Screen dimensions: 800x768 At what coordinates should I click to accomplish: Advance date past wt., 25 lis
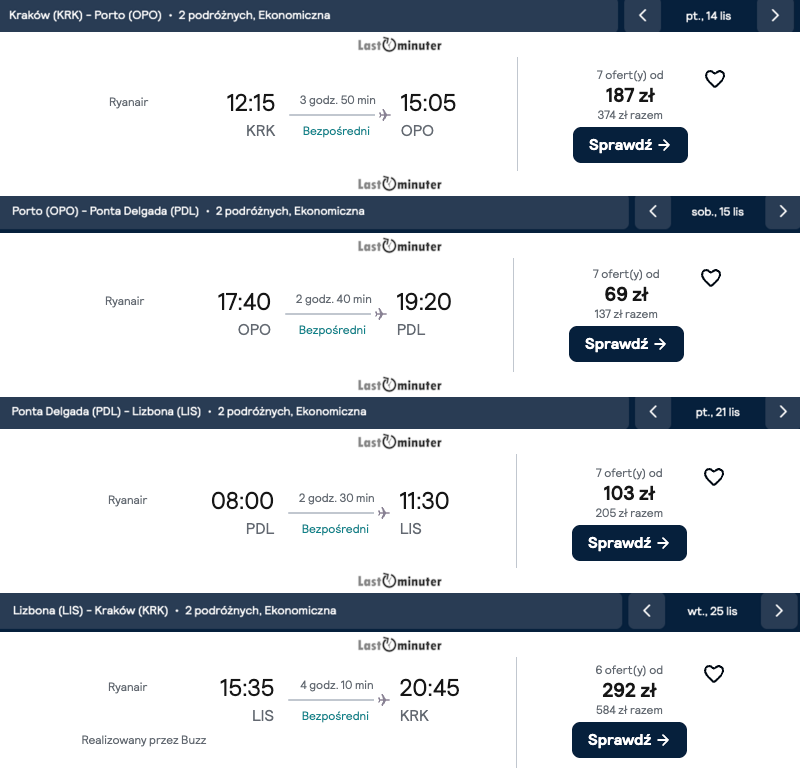pos(779,610)
